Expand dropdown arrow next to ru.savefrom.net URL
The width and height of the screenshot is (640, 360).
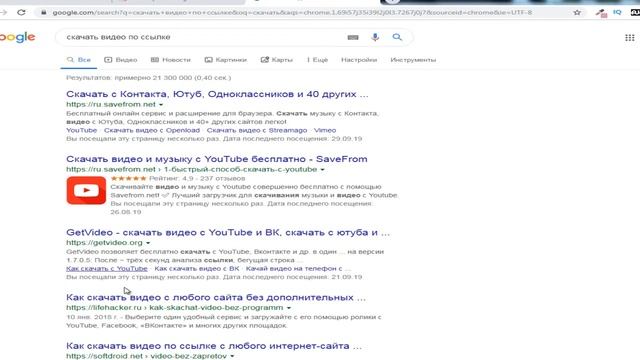point(161,105)
